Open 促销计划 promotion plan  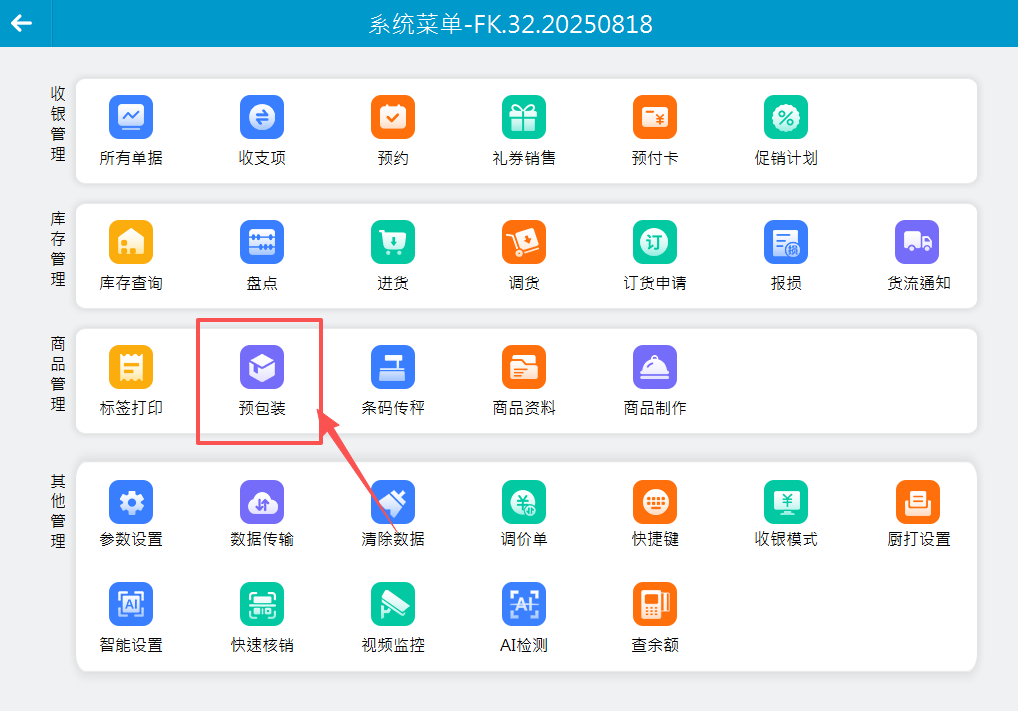coord(786,118)
